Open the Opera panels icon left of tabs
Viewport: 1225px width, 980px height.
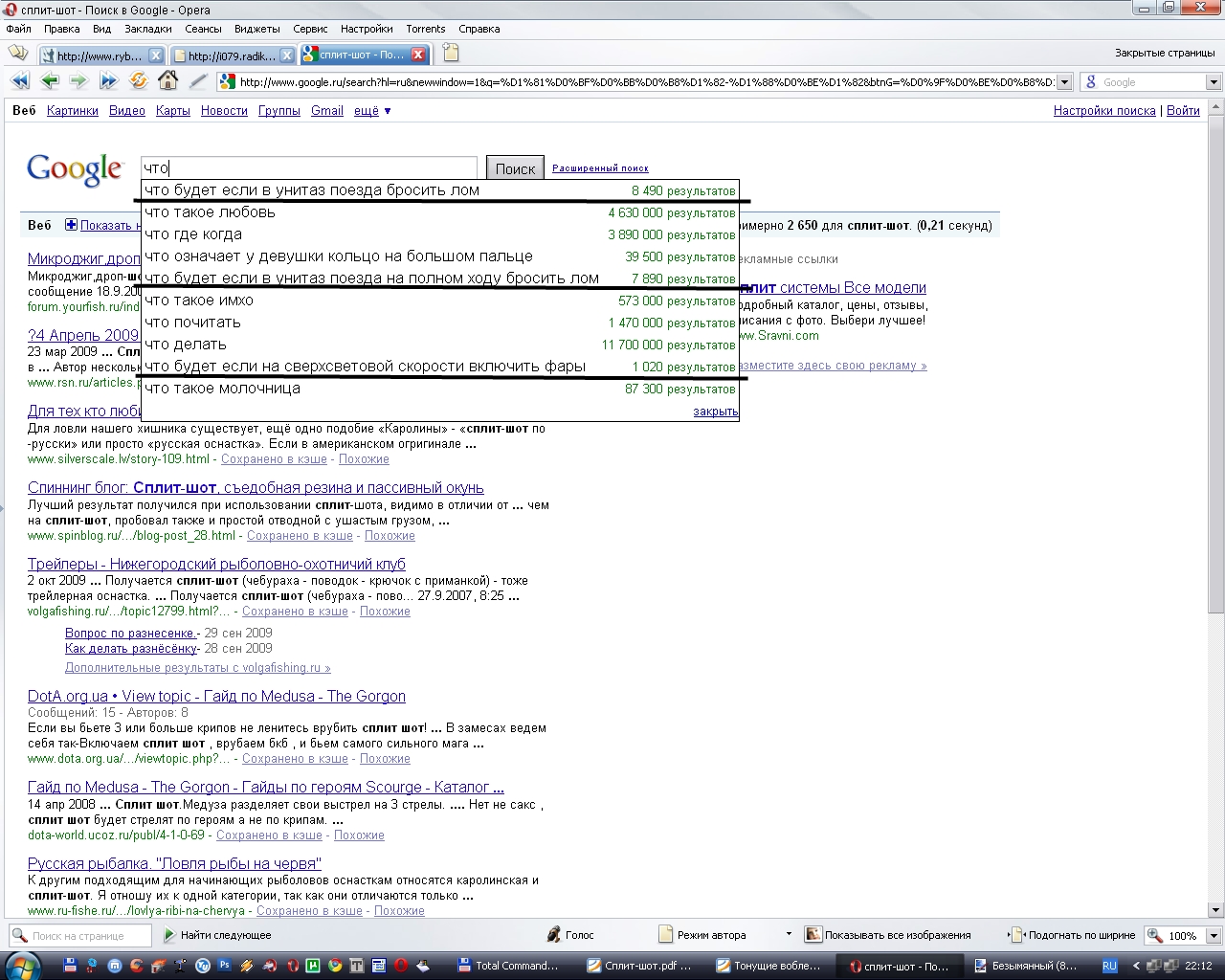18,55
